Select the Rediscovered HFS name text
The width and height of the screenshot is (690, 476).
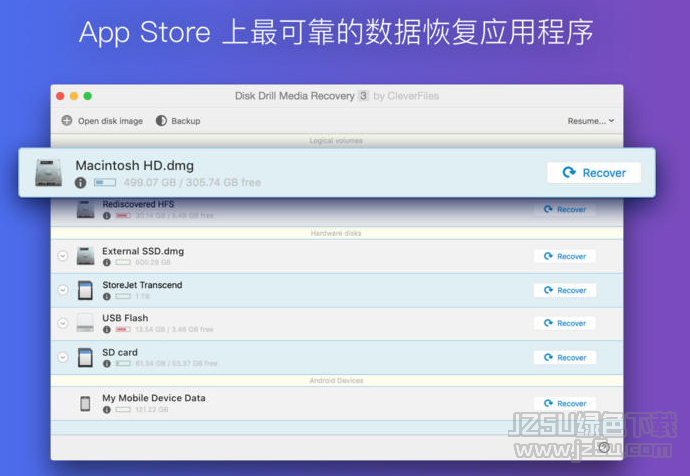138,204
